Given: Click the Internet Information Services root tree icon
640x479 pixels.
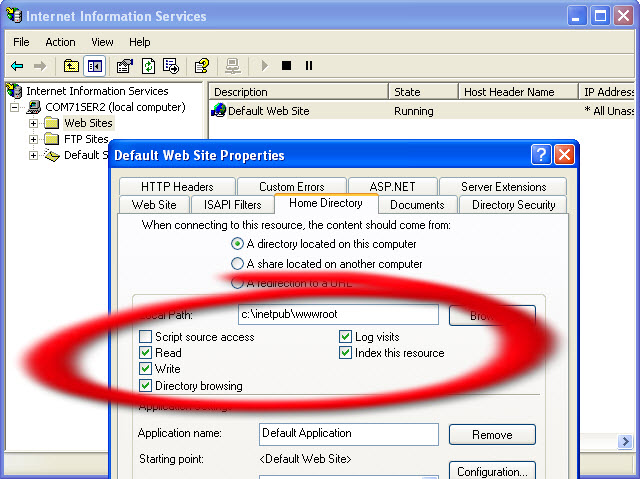Looking at the screenshot, I should tap(14, 91).
